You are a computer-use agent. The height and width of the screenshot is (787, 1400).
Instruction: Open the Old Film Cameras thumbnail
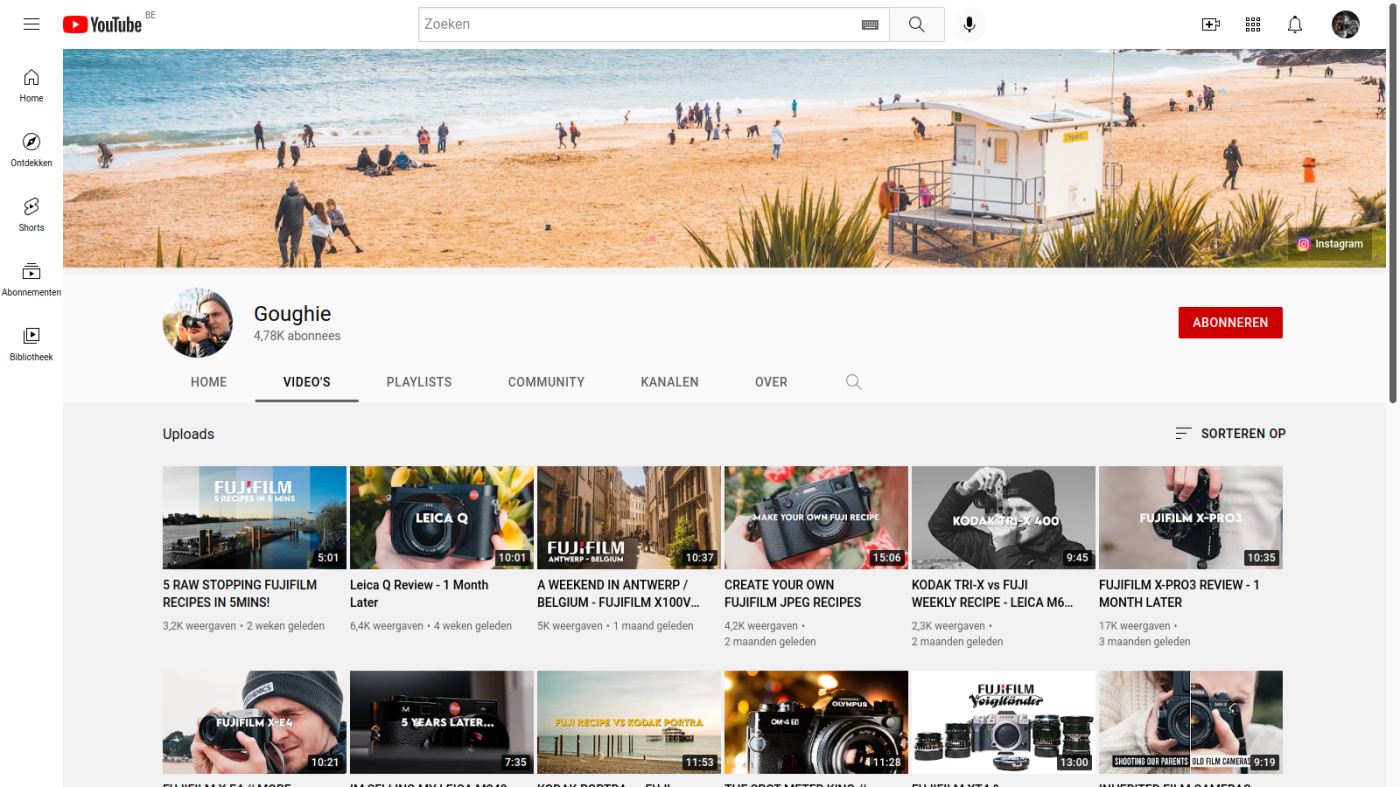(1190, 722)
